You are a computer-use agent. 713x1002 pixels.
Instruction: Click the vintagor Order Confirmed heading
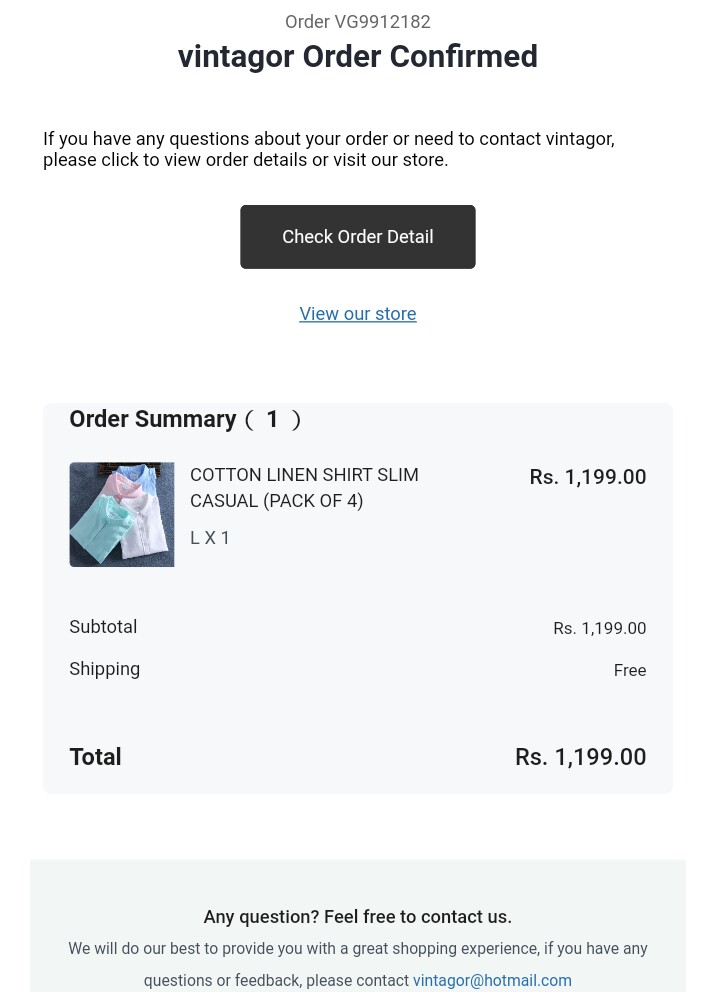click(x=357, y=57)
